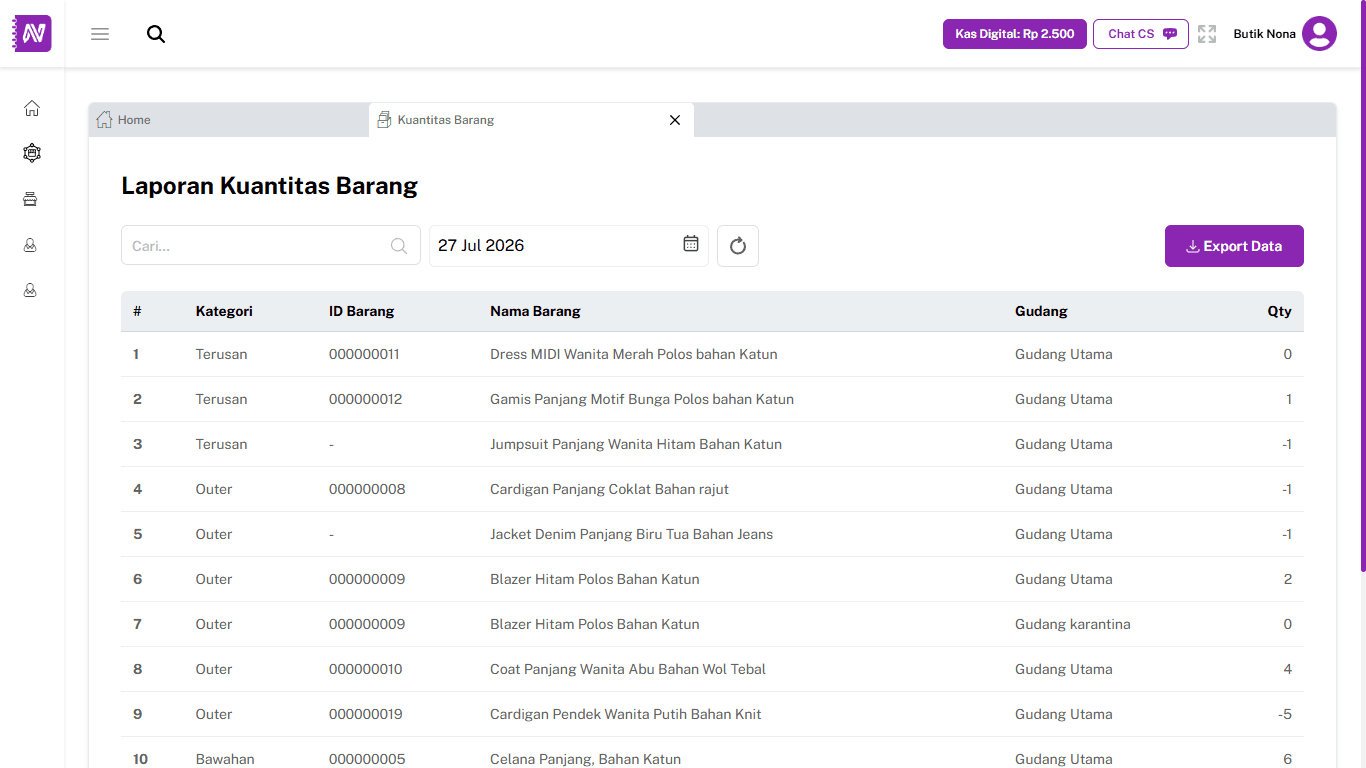Select Cardigan Pendek Wanita Putih row
Screen dimensions: 1366x768
coord(712,714)
